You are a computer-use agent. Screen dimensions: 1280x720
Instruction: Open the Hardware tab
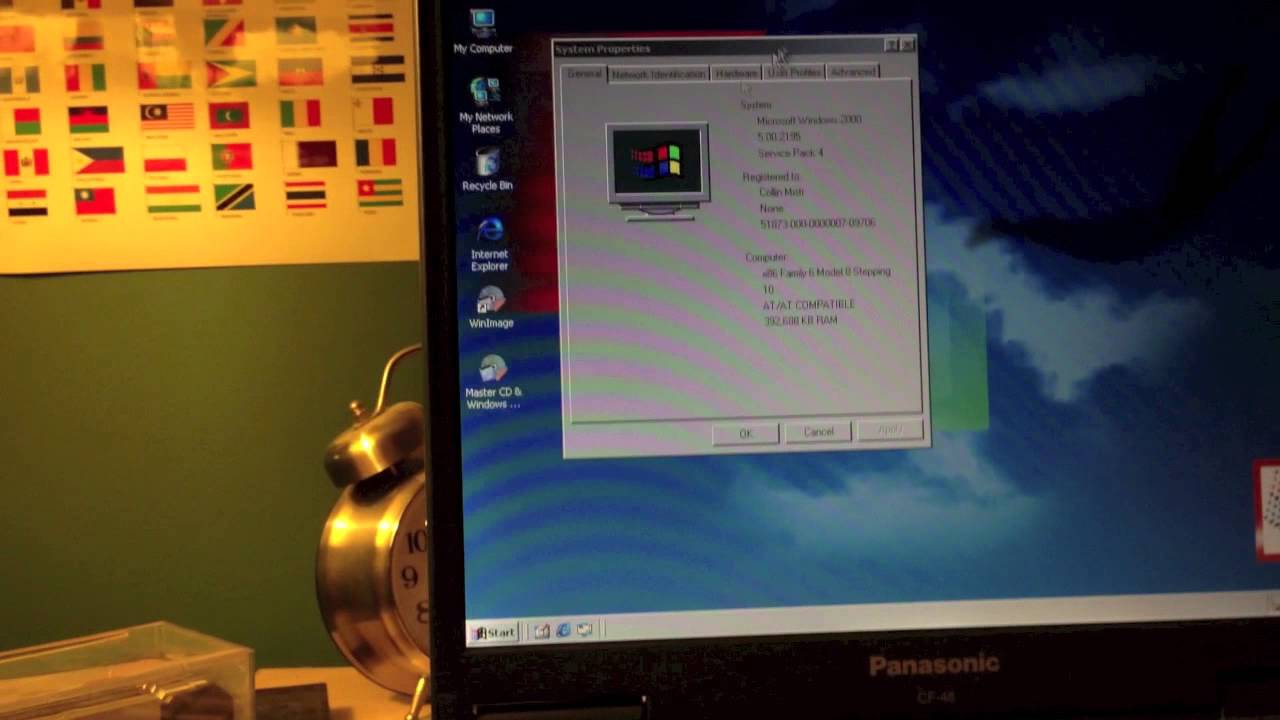pyautogui.click(x=737, y=73)
